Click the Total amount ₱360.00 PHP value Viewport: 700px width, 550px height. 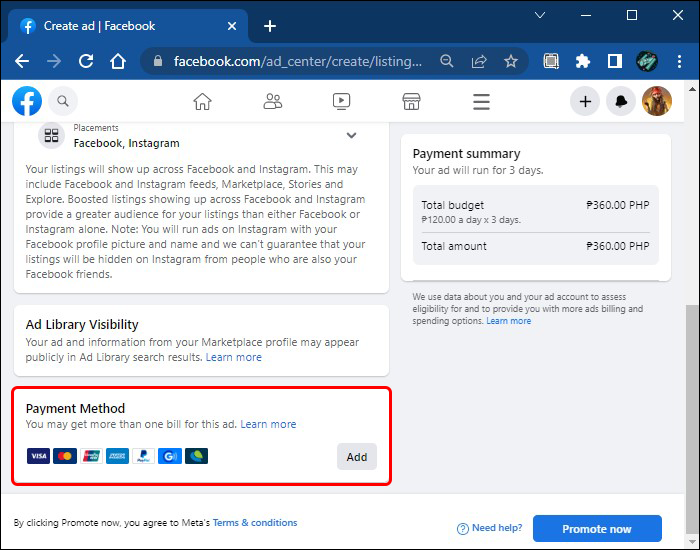[617, 246]
